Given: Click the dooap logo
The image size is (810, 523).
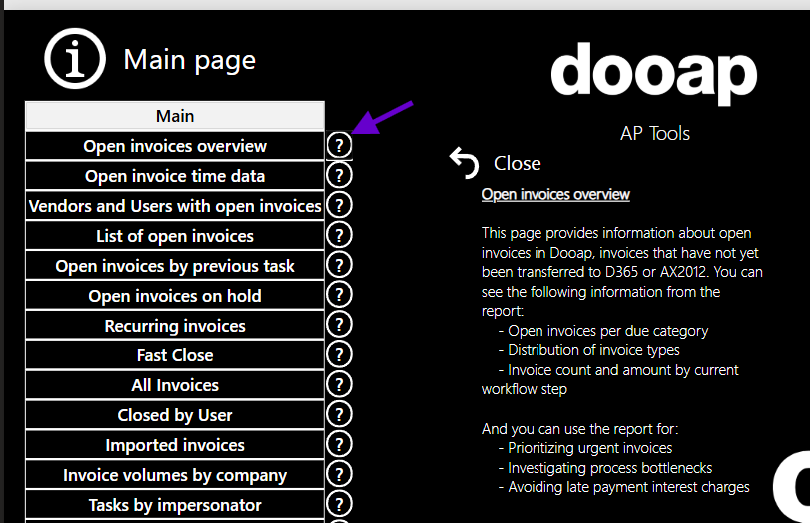Looking at the screenshot, I should click(x=654, y=73).
